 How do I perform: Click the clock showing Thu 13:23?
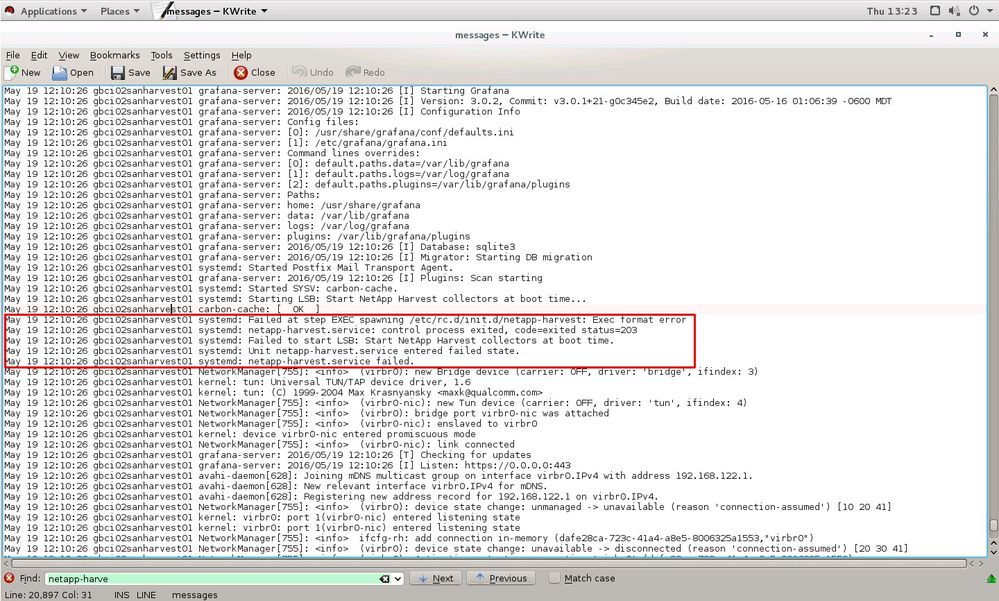coord(892,11)
